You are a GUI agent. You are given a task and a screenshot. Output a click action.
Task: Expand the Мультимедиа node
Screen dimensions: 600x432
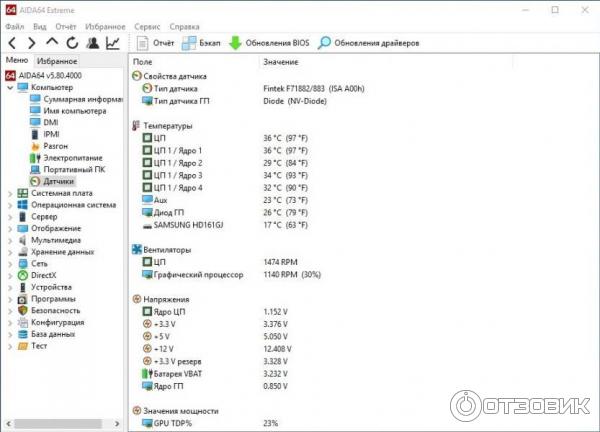10,241
